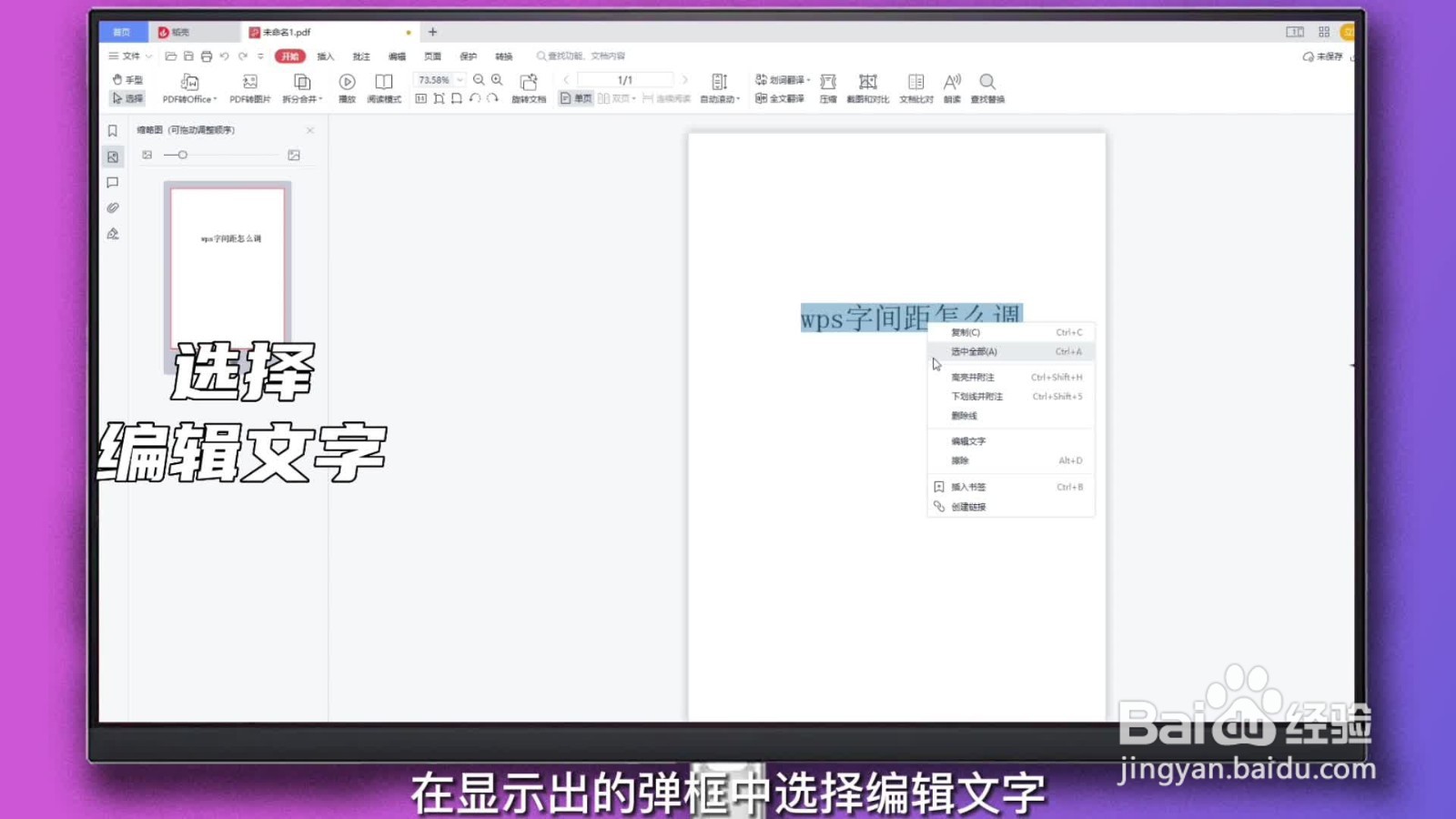The height and width of the screenshot is (819, 1456).
Task: Start 朗读 text-to-speech reading
Action: point(953,88)
